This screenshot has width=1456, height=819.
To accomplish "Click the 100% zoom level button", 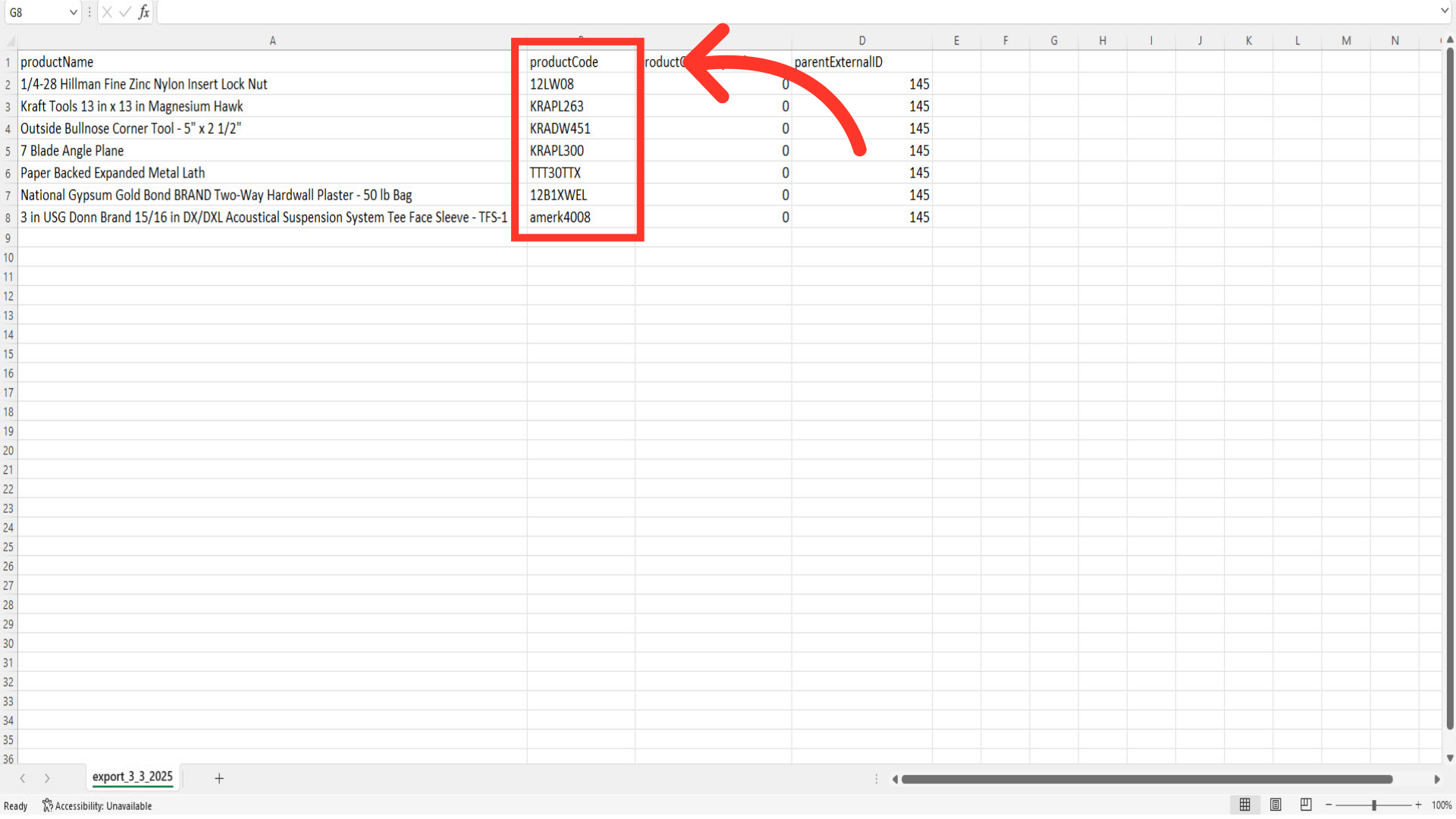I will [x=1442, y=805].
